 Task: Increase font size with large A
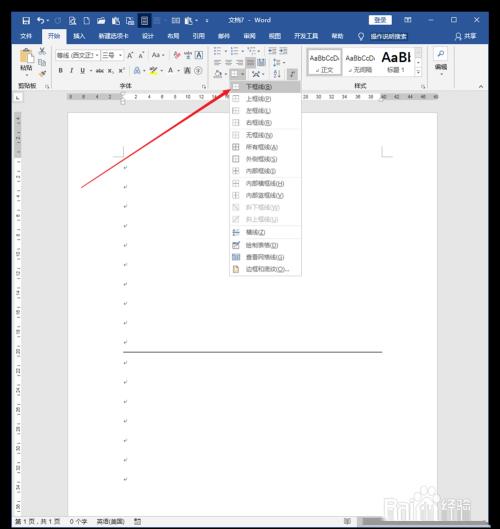(130, 55)
